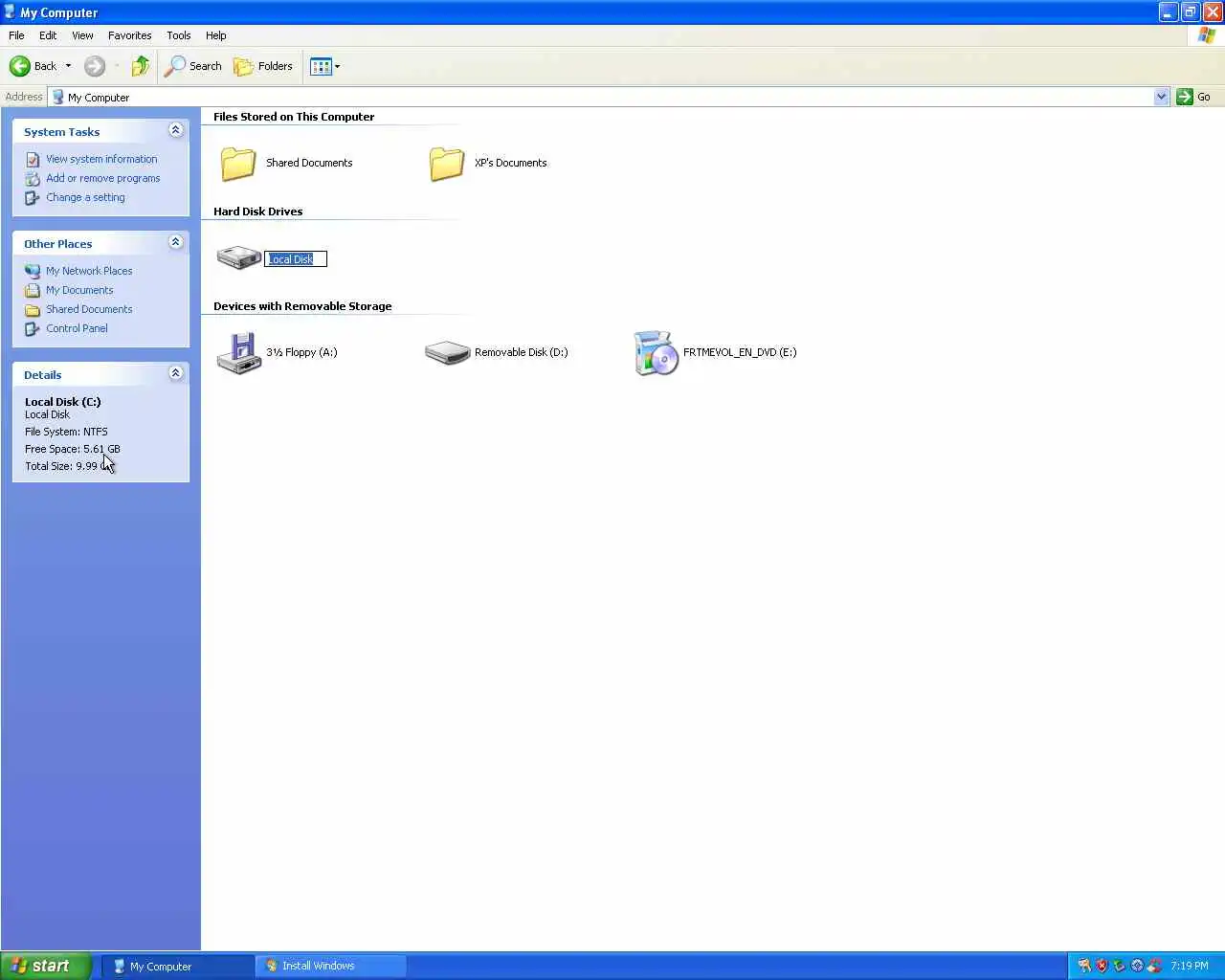
Task: Click the Start button
Action: point(46,966)
